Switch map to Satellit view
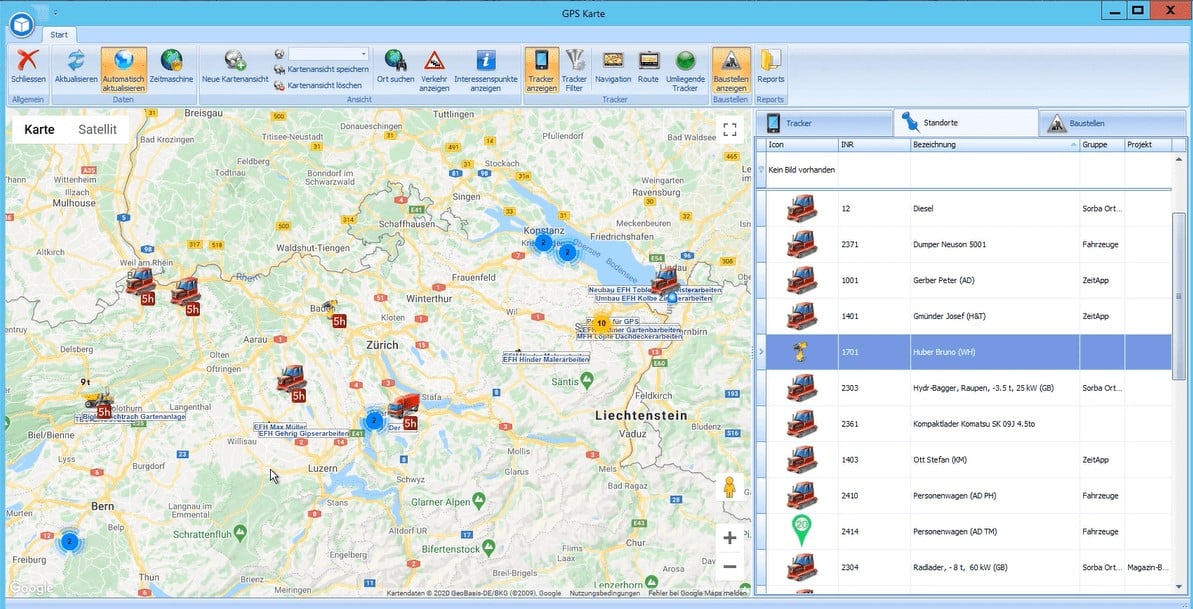Screen dimensions: 1193x609 97,129
